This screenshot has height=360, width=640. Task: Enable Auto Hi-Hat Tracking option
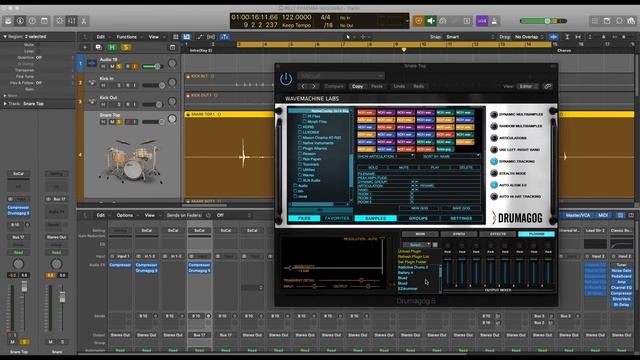pyautogui.click(x=494, y=197)
